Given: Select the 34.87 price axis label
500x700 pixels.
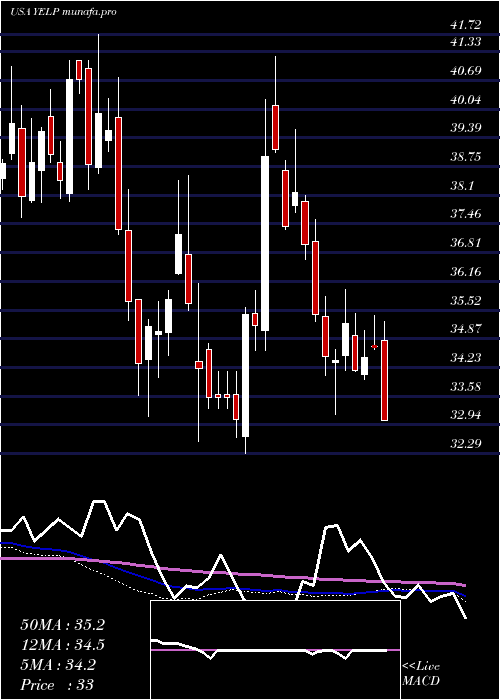Looking at the screenshot, I should click(466, 329).
